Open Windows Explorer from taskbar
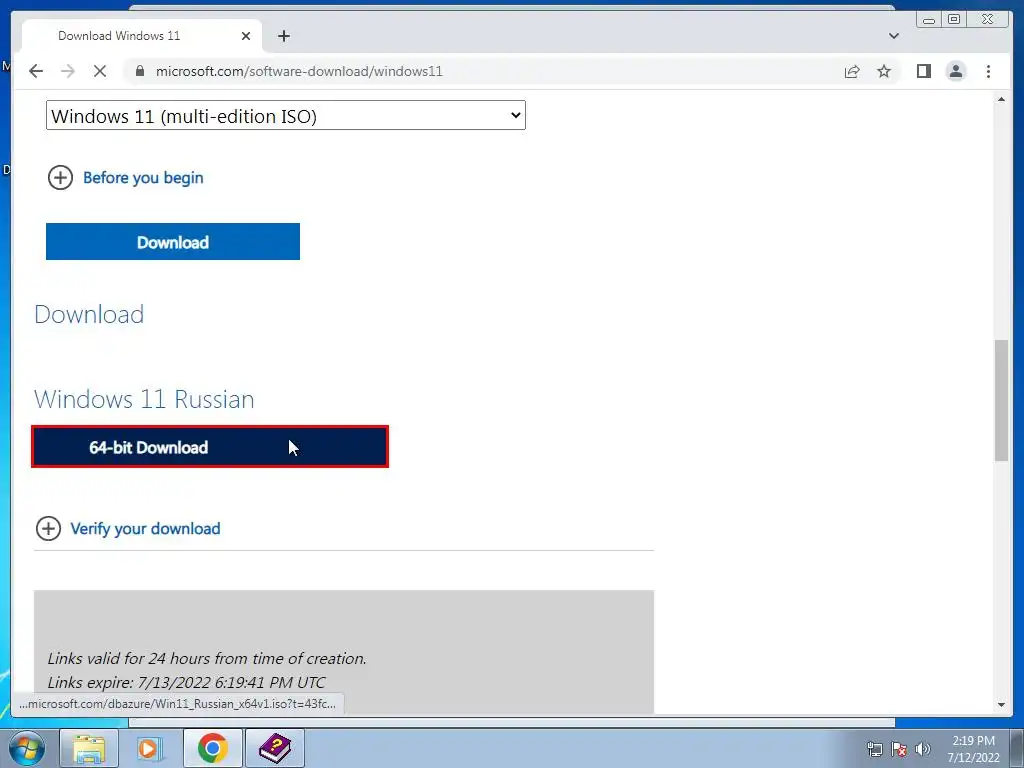Screen dimensions: 1024x768 pos(89,748)
